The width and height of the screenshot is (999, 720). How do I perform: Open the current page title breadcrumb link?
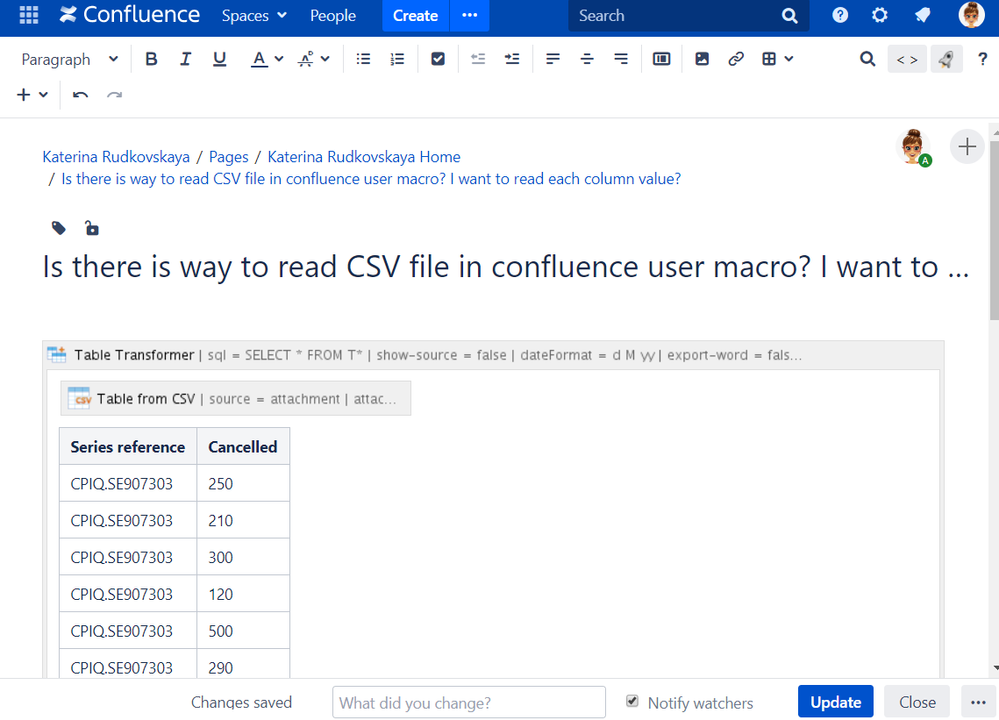371,179
